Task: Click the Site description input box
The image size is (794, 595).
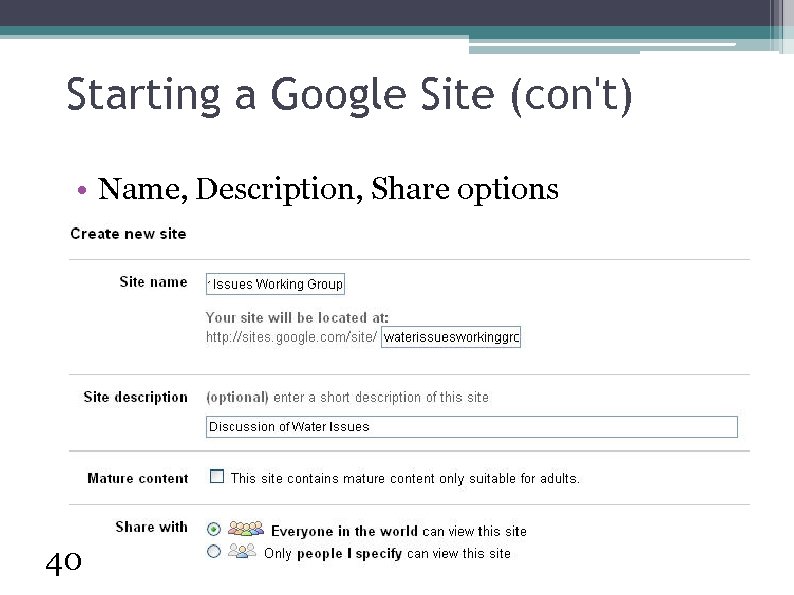Action: coord(471,427)
